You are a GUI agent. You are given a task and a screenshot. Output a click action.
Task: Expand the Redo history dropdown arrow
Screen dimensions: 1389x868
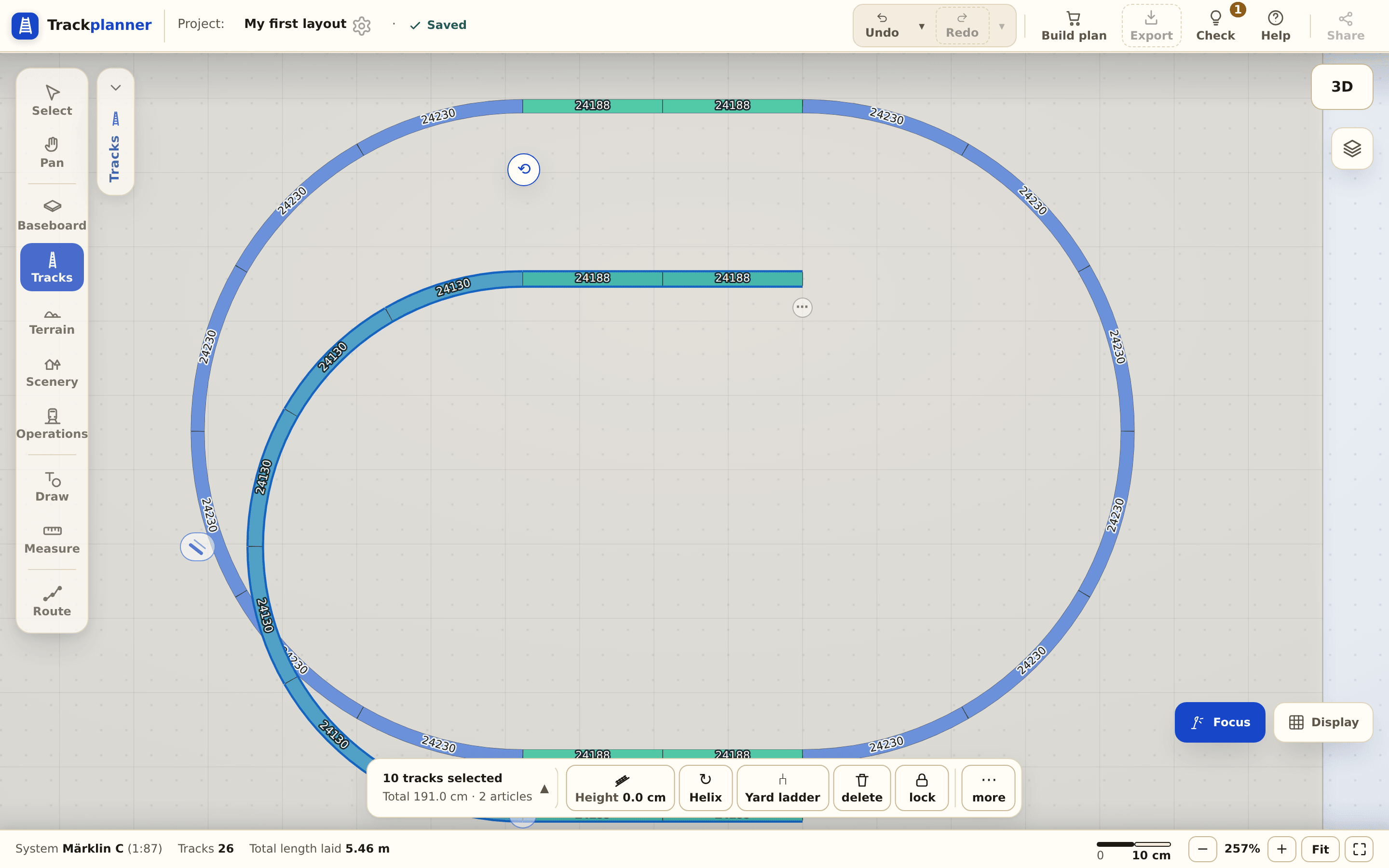1002,27
